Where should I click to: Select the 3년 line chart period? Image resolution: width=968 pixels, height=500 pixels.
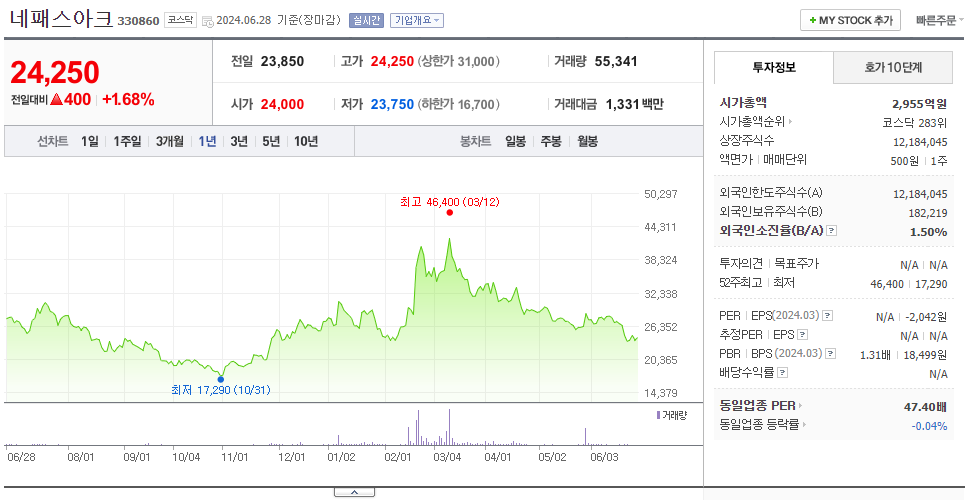239,141
